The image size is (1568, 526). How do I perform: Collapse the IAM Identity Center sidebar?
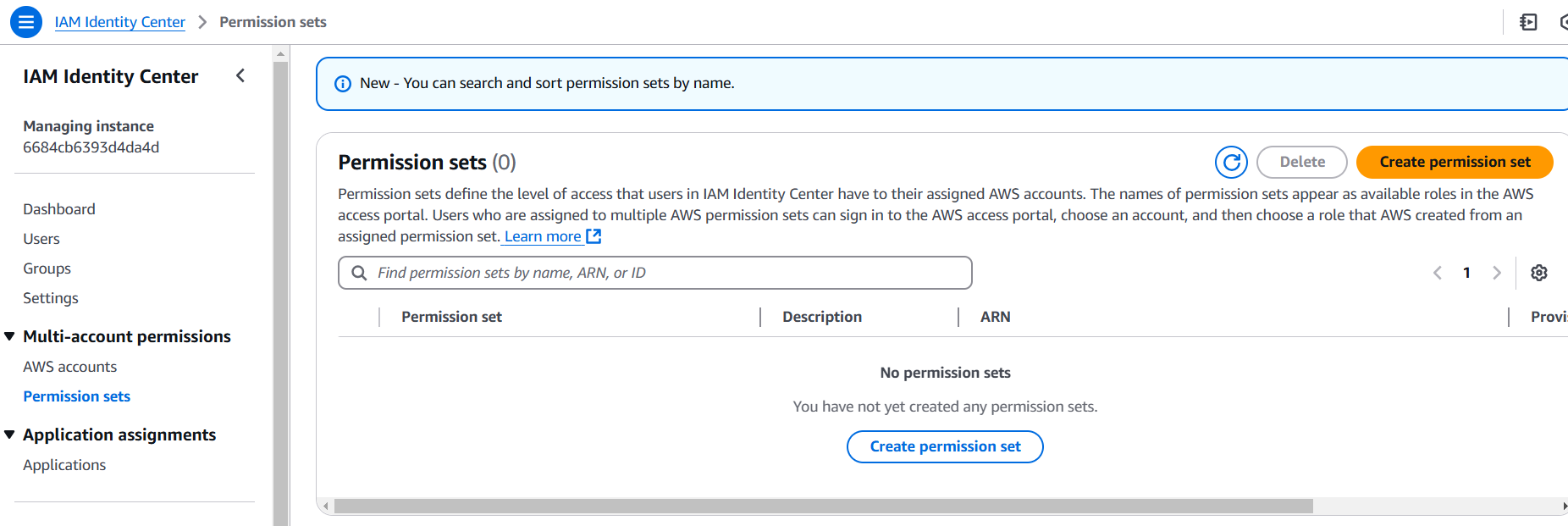click(240, 76)
